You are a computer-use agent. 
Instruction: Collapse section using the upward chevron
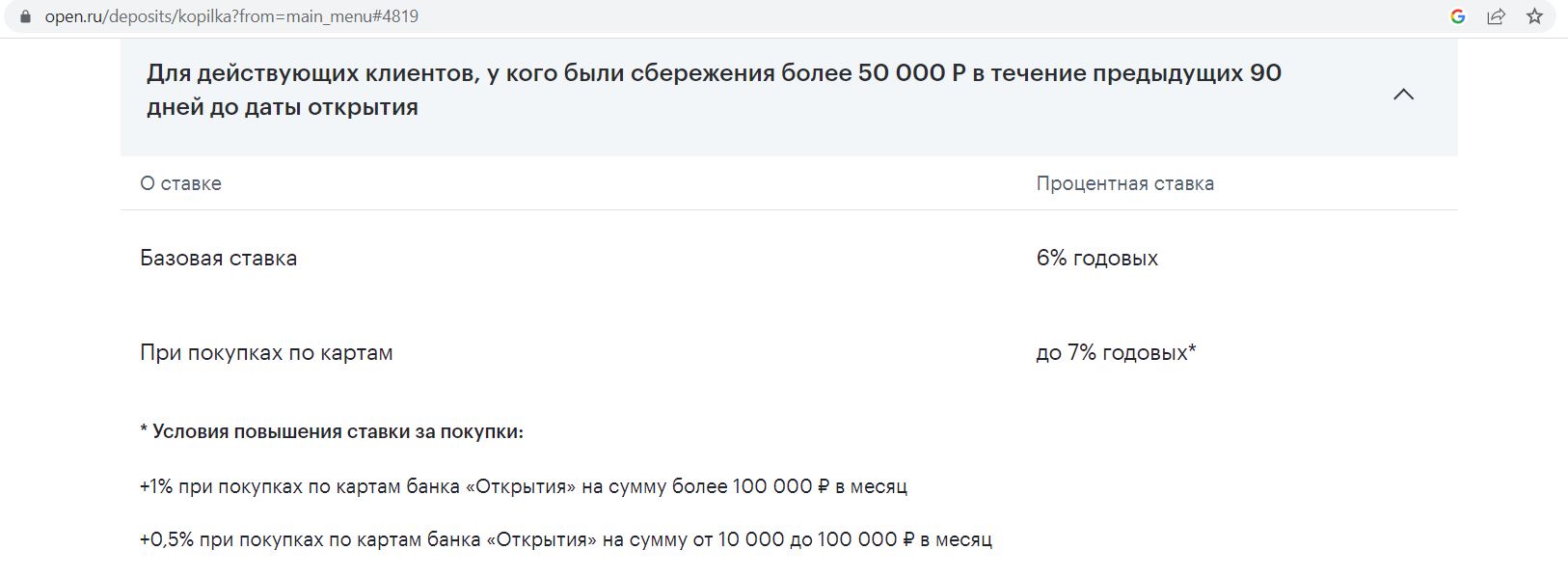pyautogui.click(x=1403, y=94)
